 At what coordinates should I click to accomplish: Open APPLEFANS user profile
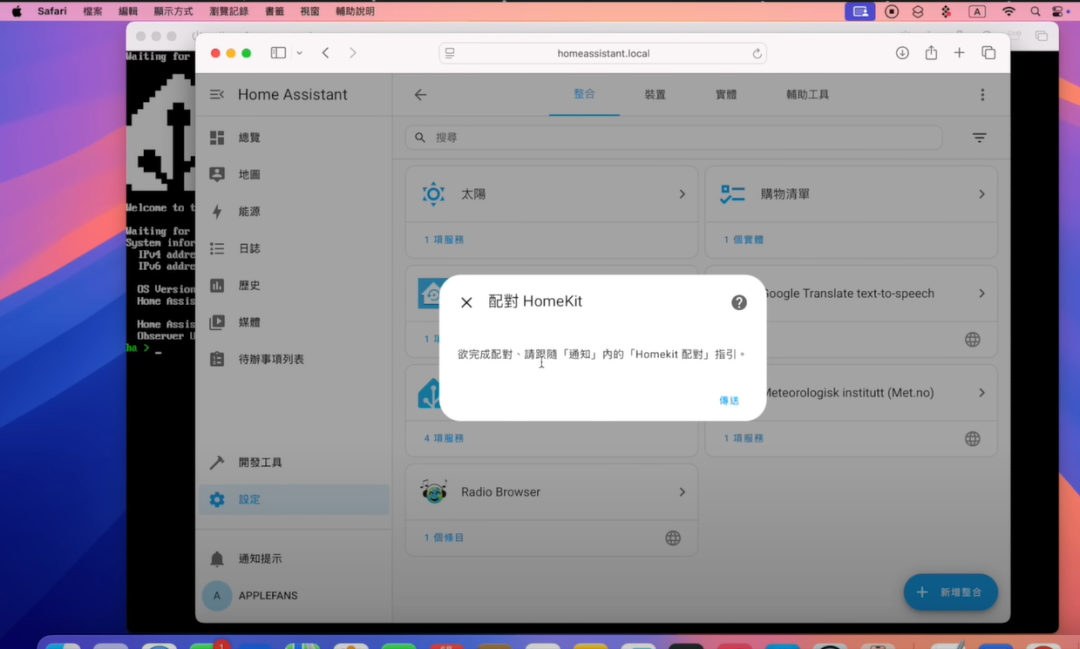coord(294,595)
